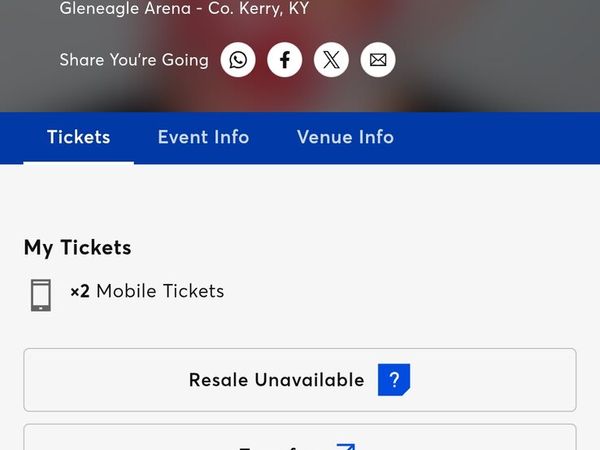Viewport: 600px width, 450px height.
Task: Click the Share You're Going label
Action: tap(134, 60)
